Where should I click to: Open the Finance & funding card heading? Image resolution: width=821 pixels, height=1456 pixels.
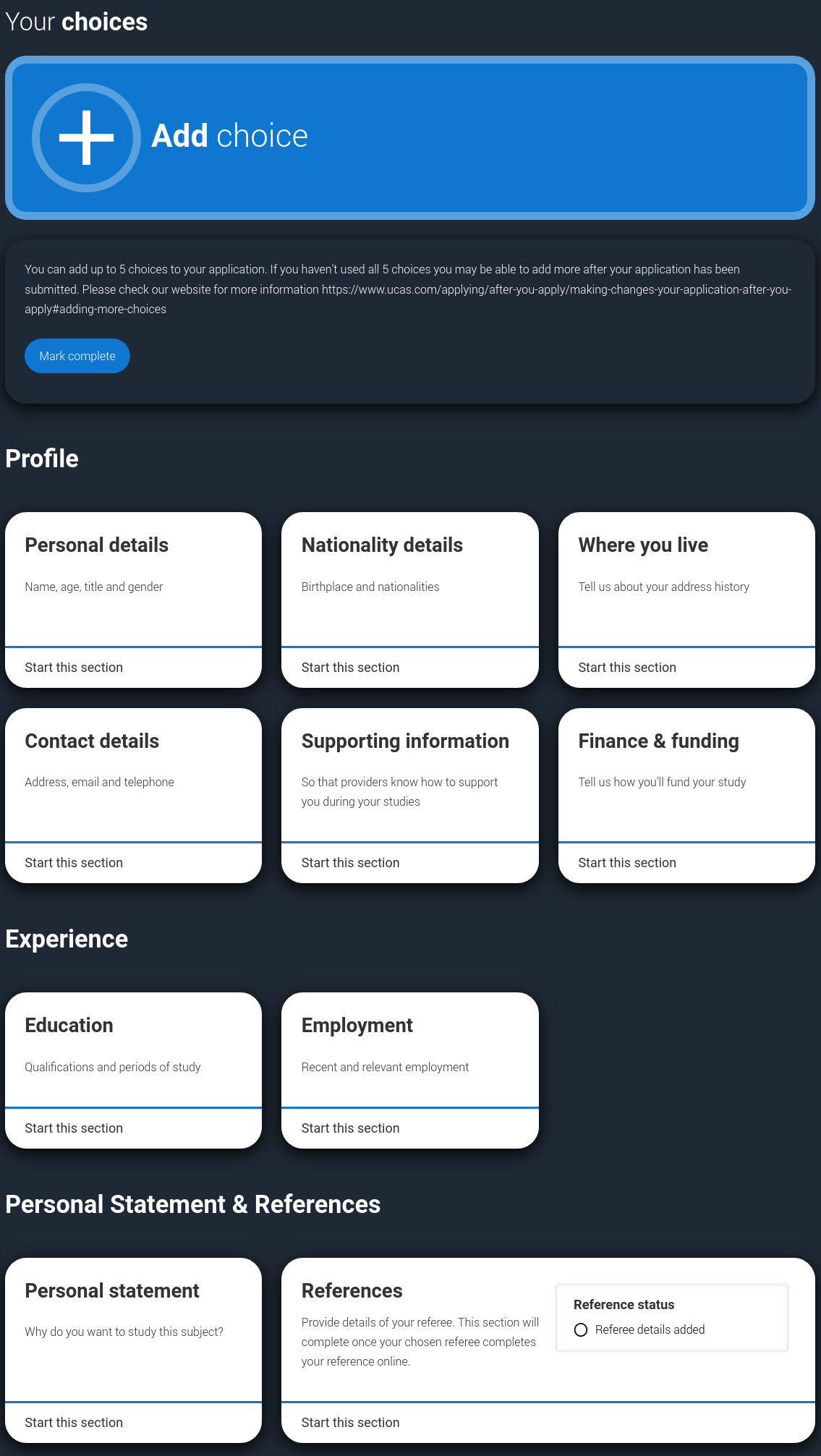point(658,741)
